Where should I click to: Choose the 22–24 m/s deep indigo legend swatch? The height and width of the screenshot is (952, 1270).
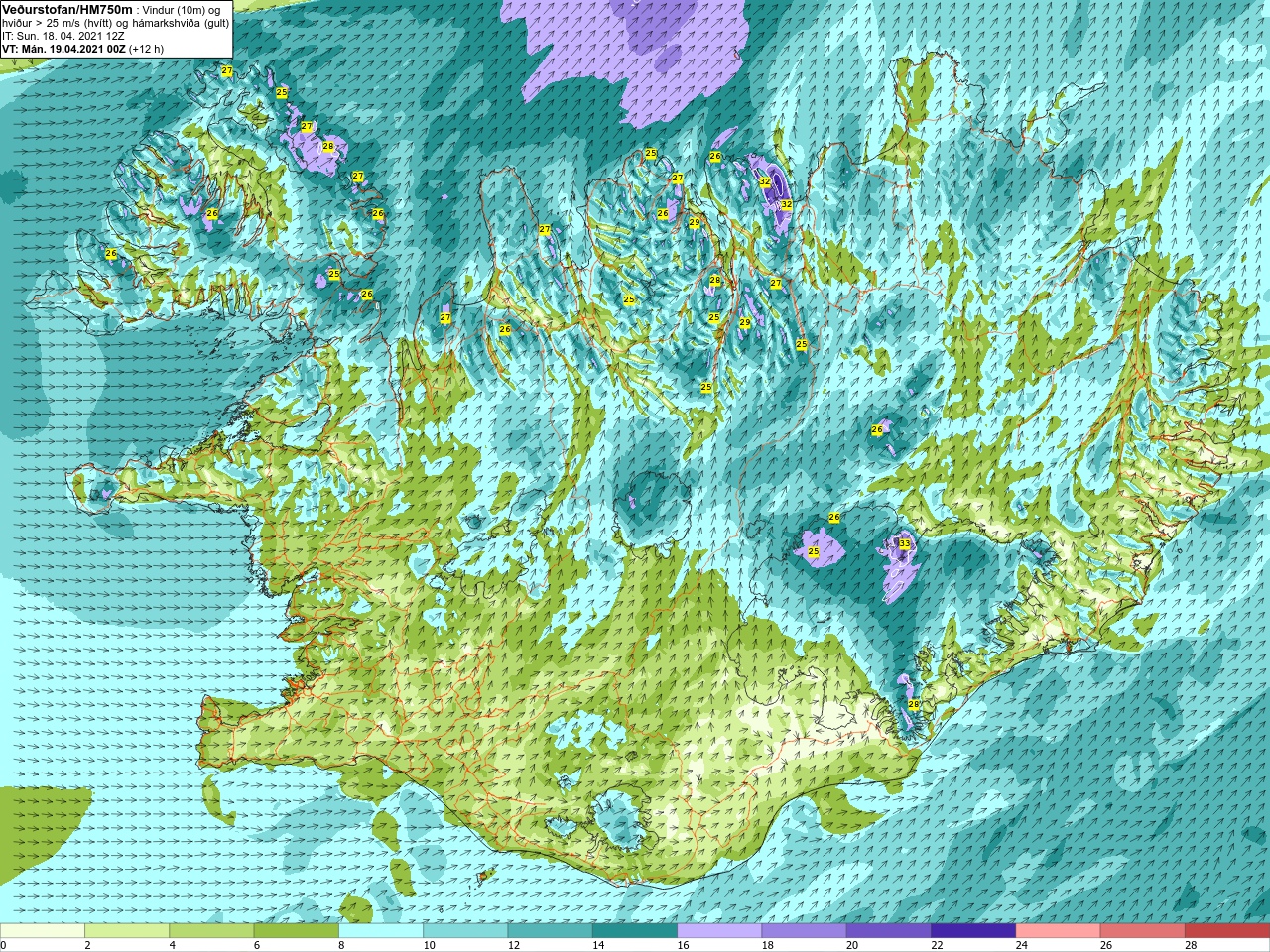click(x=973, y=931)
